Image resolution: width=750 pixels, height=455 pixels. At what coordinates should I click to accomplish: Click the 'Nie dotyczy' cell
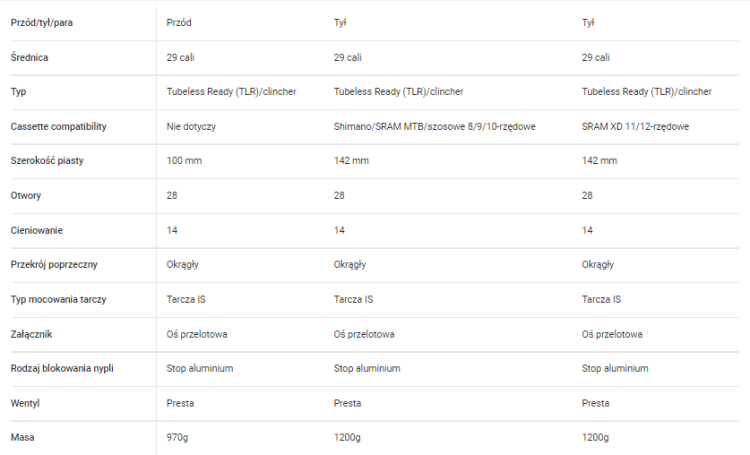(x=191, y=127)
